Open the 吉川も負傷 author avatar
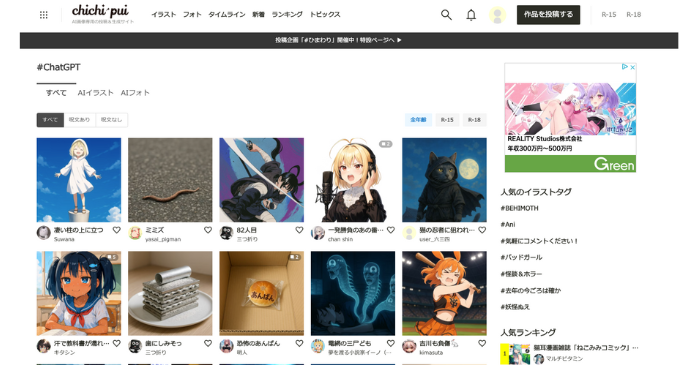This screenshot has width=698, height=365. [409, 346]
